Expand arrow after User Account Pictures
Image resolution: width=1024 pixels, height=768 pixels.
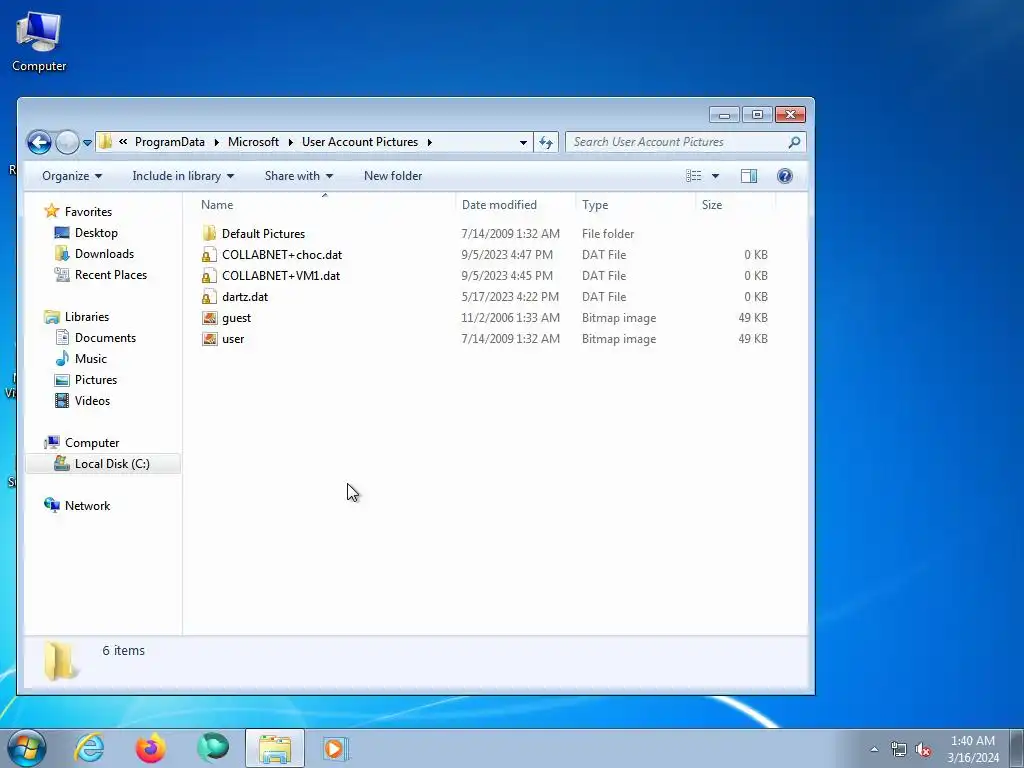pyautogui.click(x=430, y=142)
